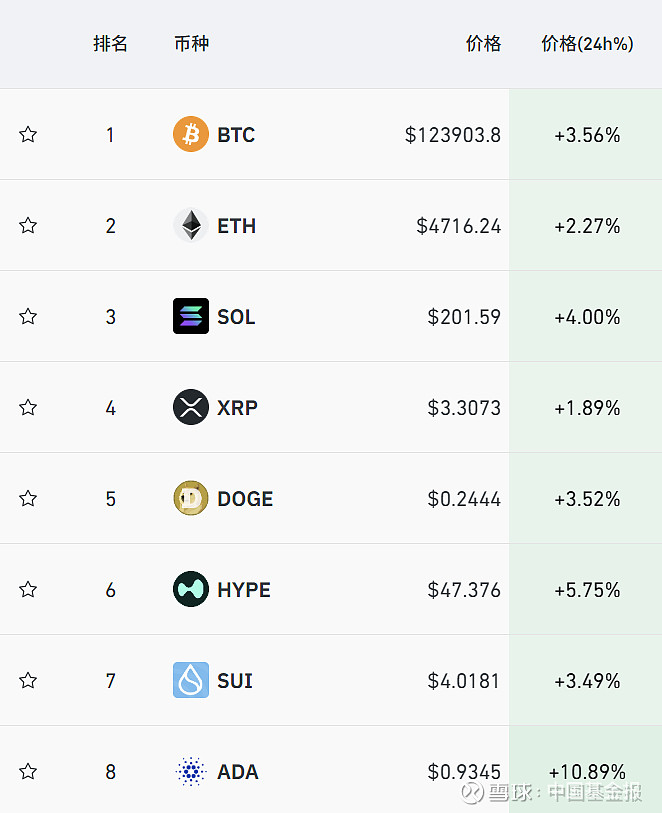Screen dimensions: 662x813
Task: Click the SUI water-drop icon
Action: [x=191, y=680]
